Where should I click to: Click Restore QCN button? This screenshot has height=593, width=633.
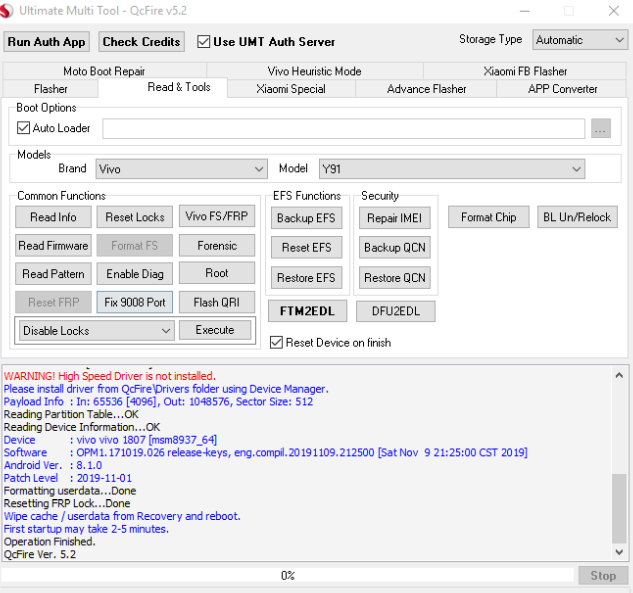point(394,278)
